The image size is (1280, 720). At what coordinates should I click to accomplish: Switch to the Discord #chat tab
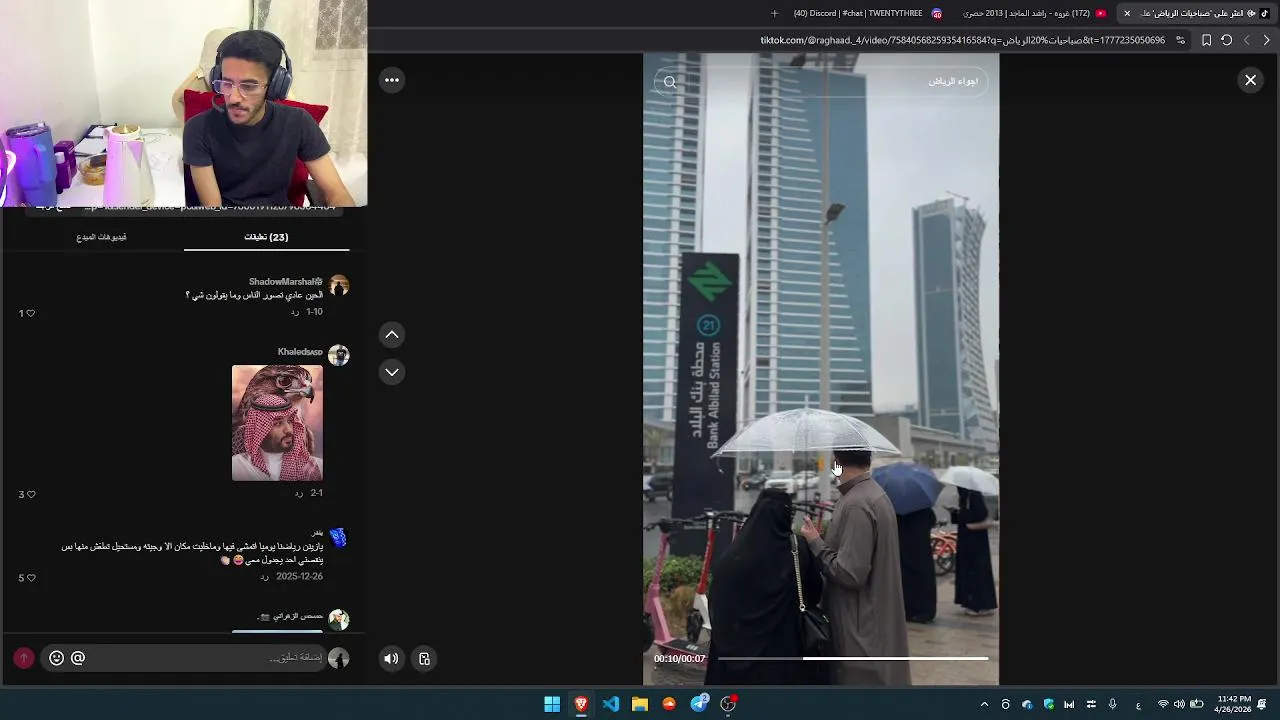(867, 13)
